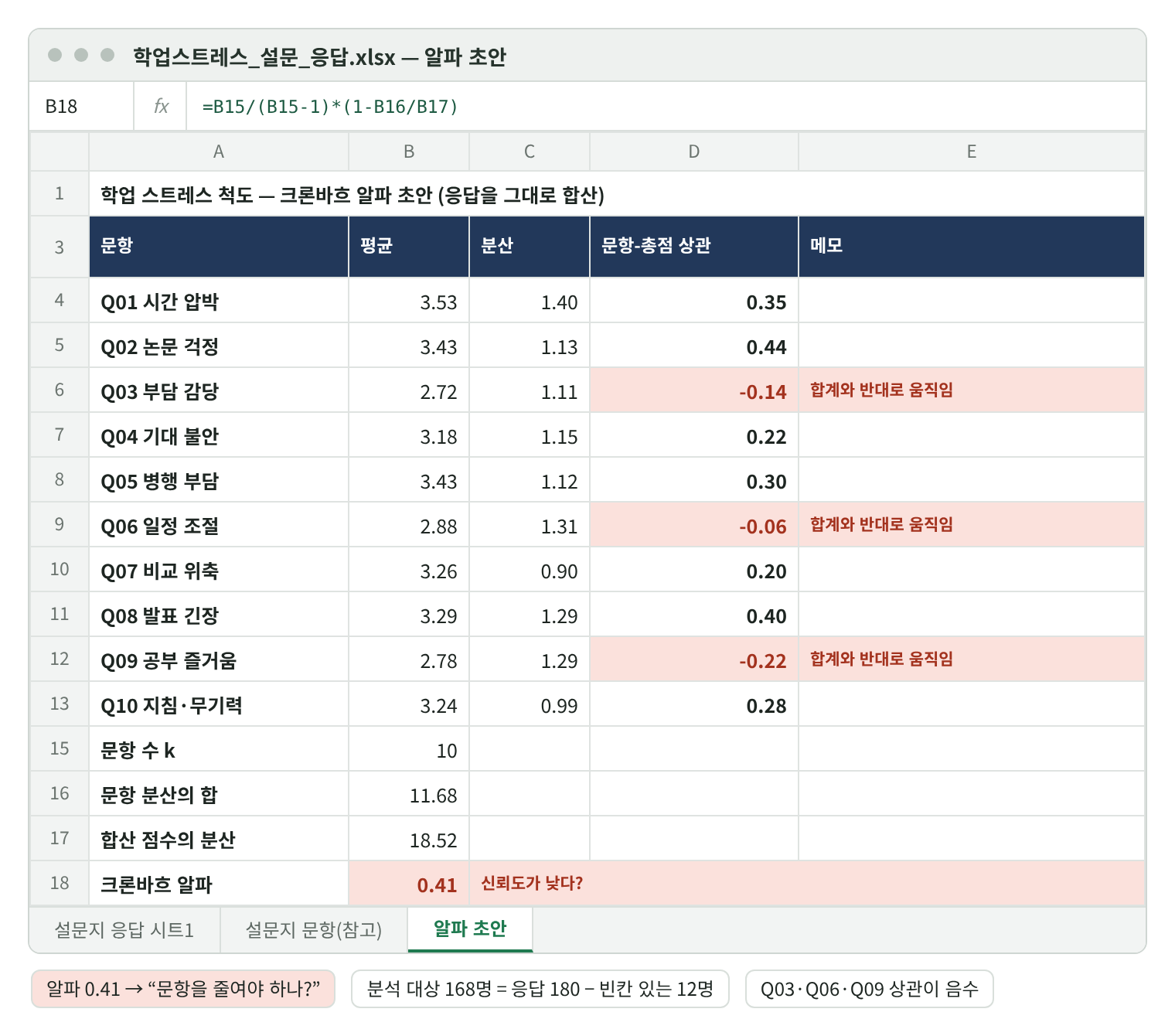The height and width of the screenshot is (1036, 1175).
Task: Select column B by its header
Action: [409, 152]
